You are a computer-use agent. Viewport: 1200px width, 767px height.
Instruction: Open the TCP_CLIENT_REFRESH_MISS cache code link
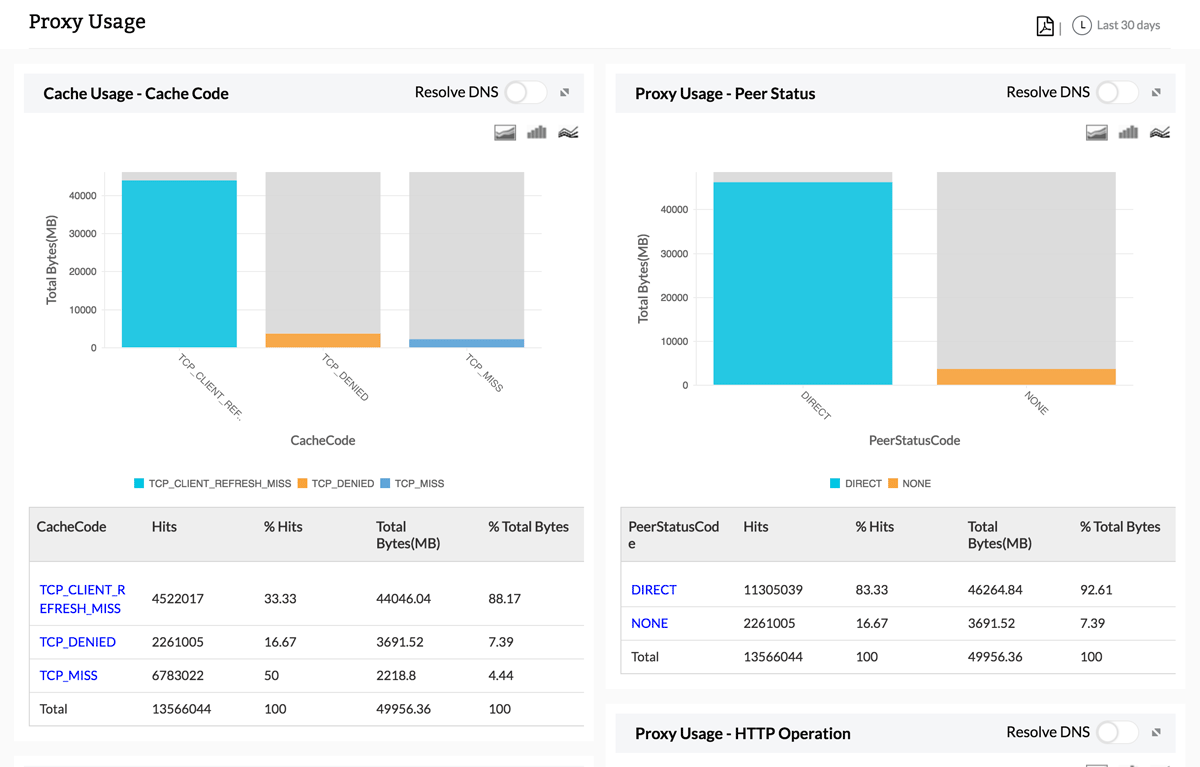coord(82,599)
